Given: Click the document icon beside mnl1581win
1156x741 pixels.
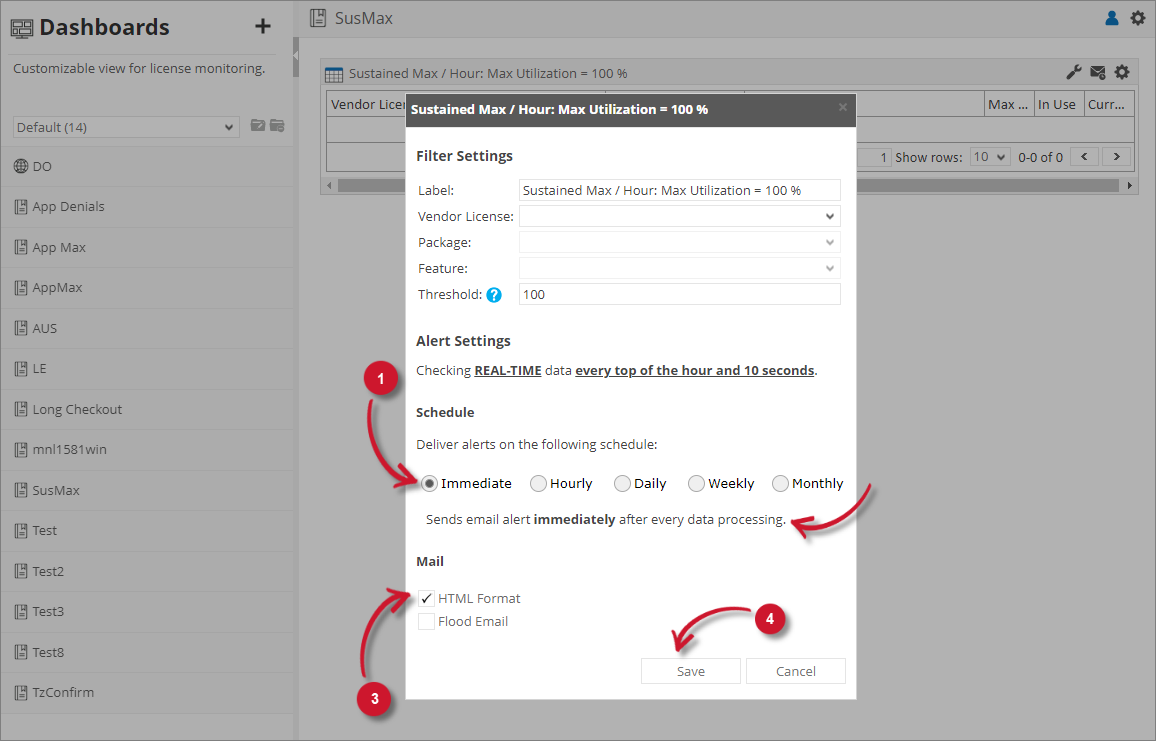Looking at the screenshot, I should 21,450.
